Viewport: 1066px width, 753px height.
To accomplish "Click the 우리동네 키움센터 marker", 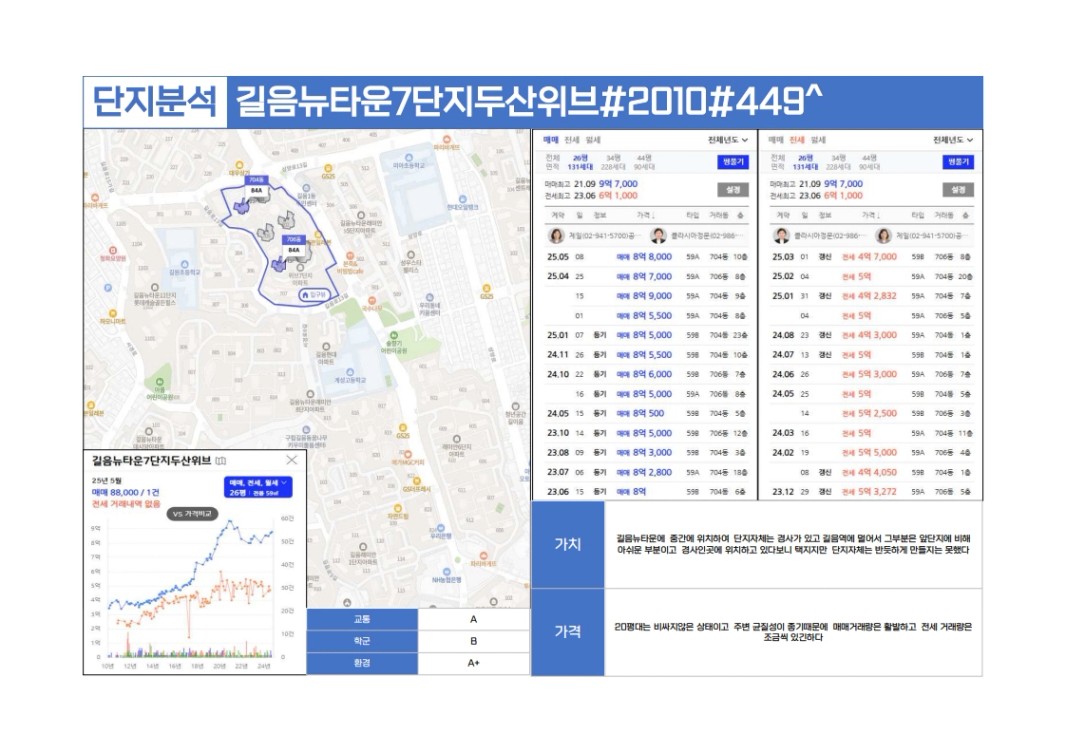I will [429, 305].
